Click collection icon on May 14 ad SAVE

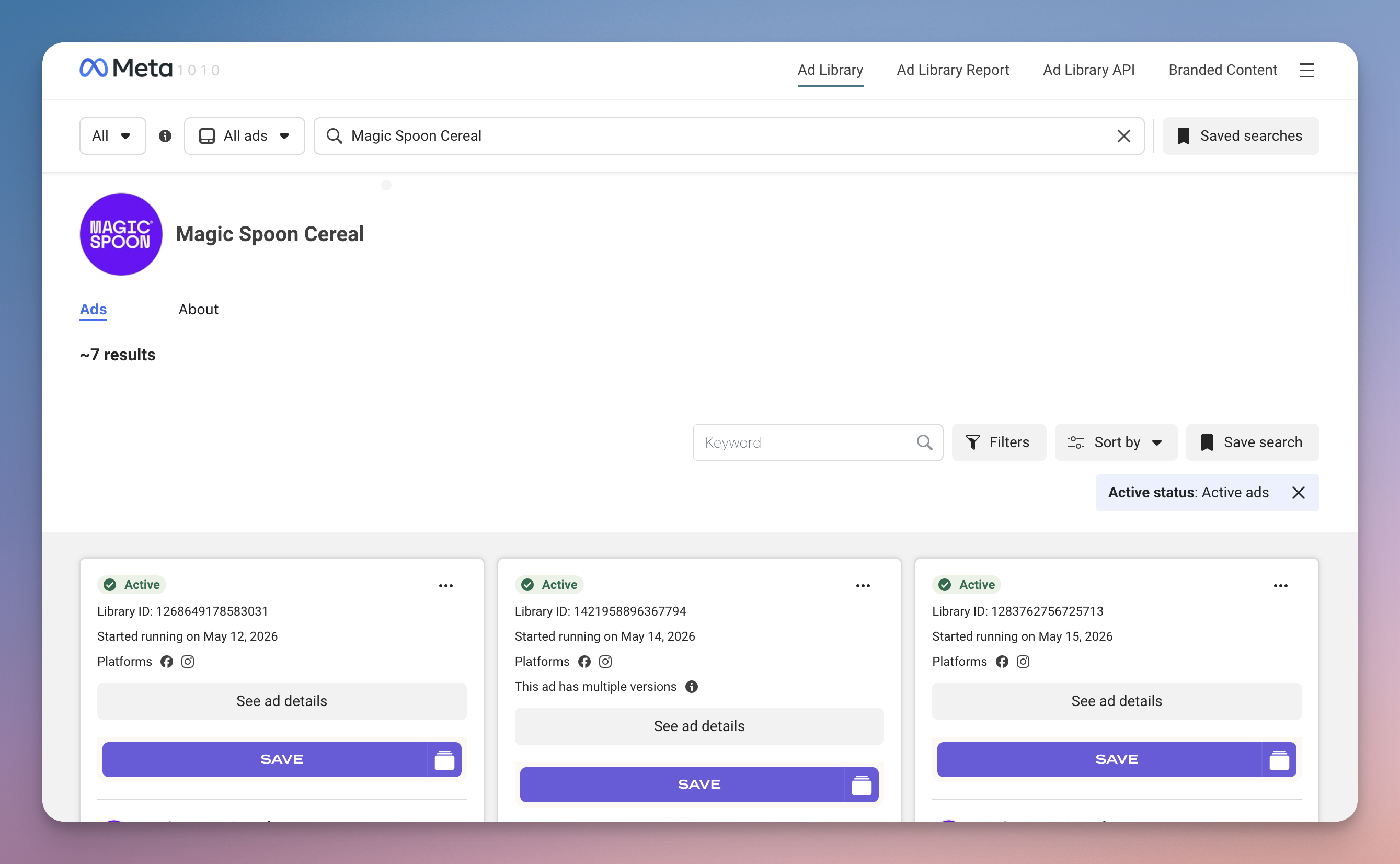pos(862,785)
